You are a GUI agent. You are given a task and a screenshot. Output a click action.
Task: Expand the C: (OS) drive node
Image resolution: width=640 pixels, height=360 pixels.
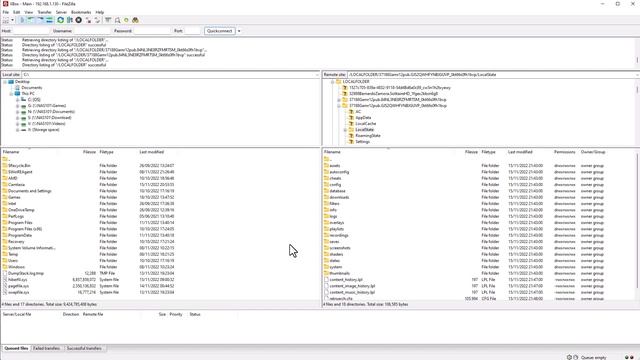[18, 100]
